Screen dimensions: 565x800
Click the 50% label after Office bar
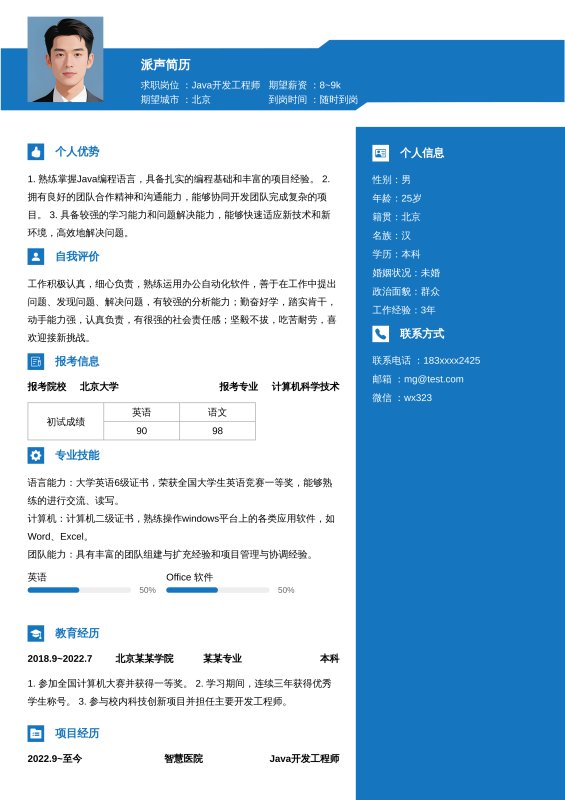286,590
